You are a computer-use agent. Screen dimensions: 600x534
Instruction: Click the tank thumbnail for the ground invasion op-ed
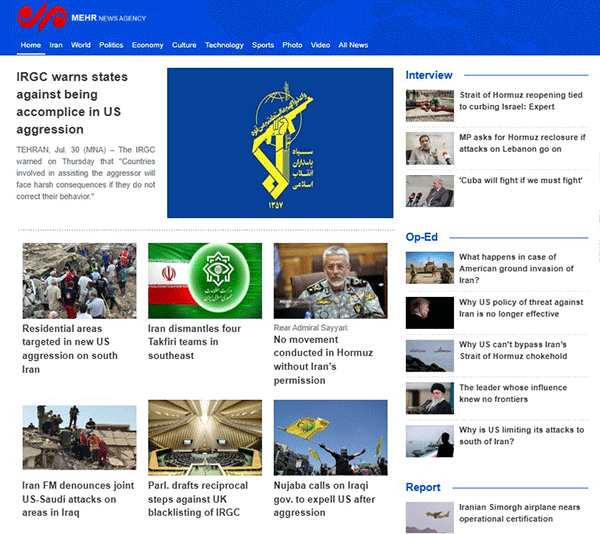430,267
